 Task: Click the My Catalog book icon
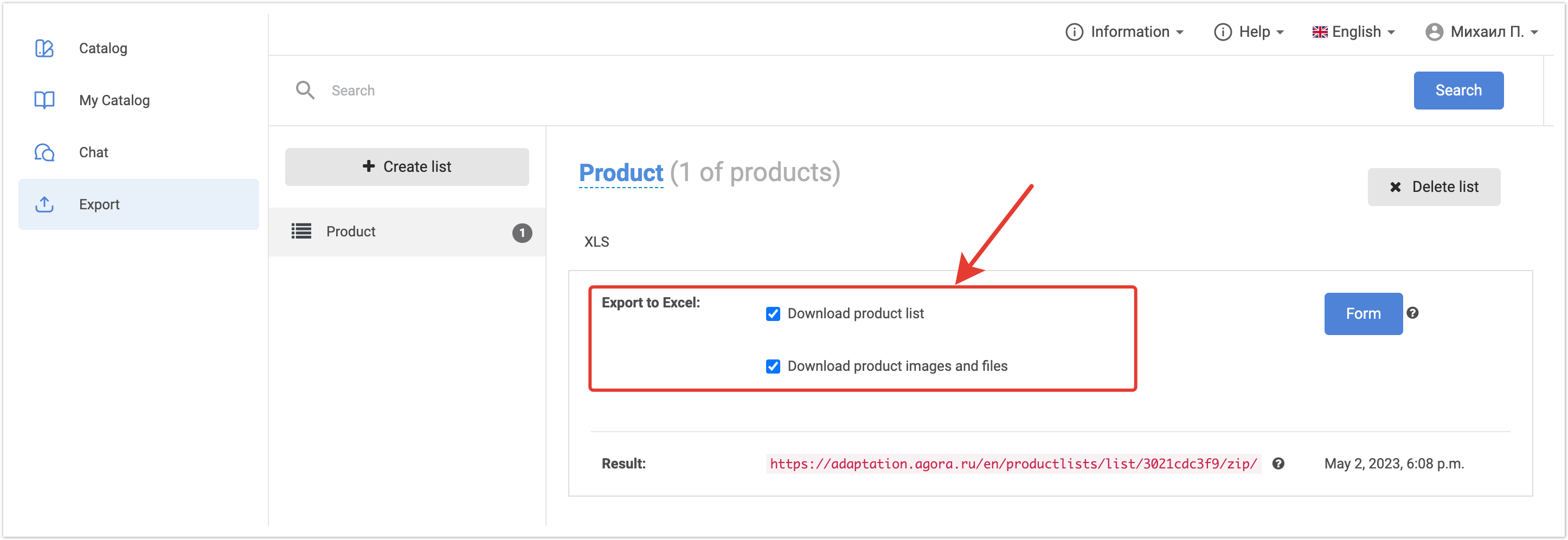[44, 100]
